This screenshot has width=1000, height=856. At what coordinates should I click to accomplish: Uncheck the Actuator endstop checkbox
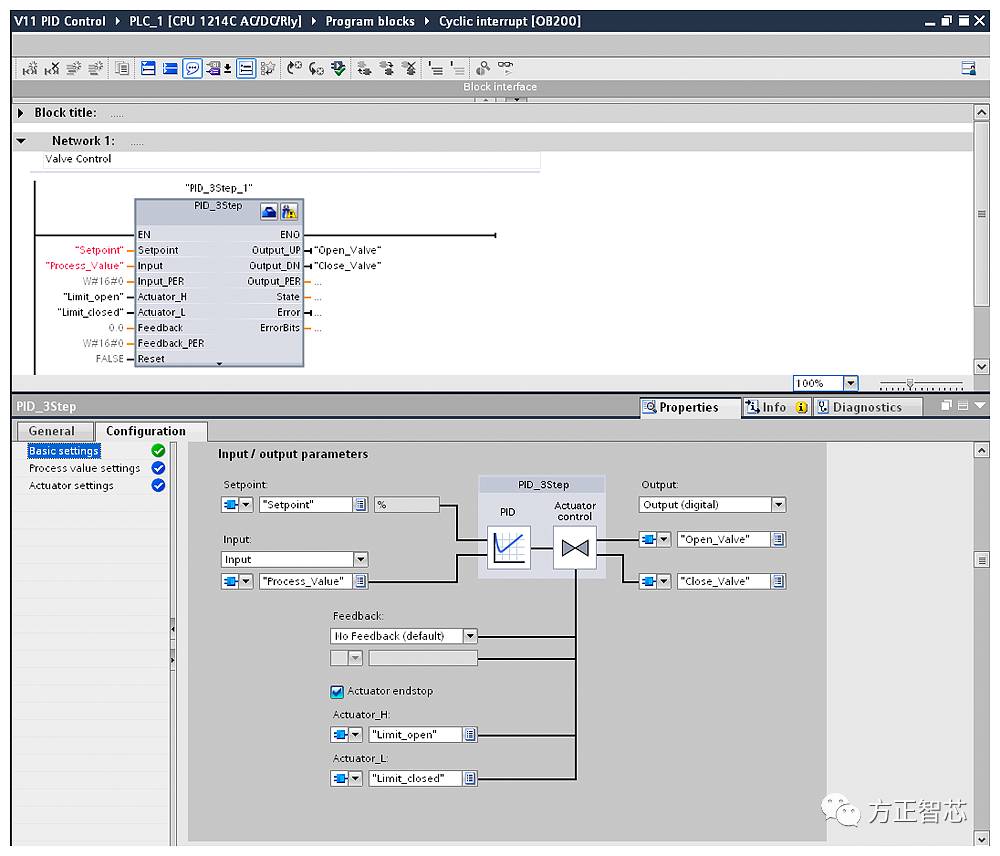point(337,691)
